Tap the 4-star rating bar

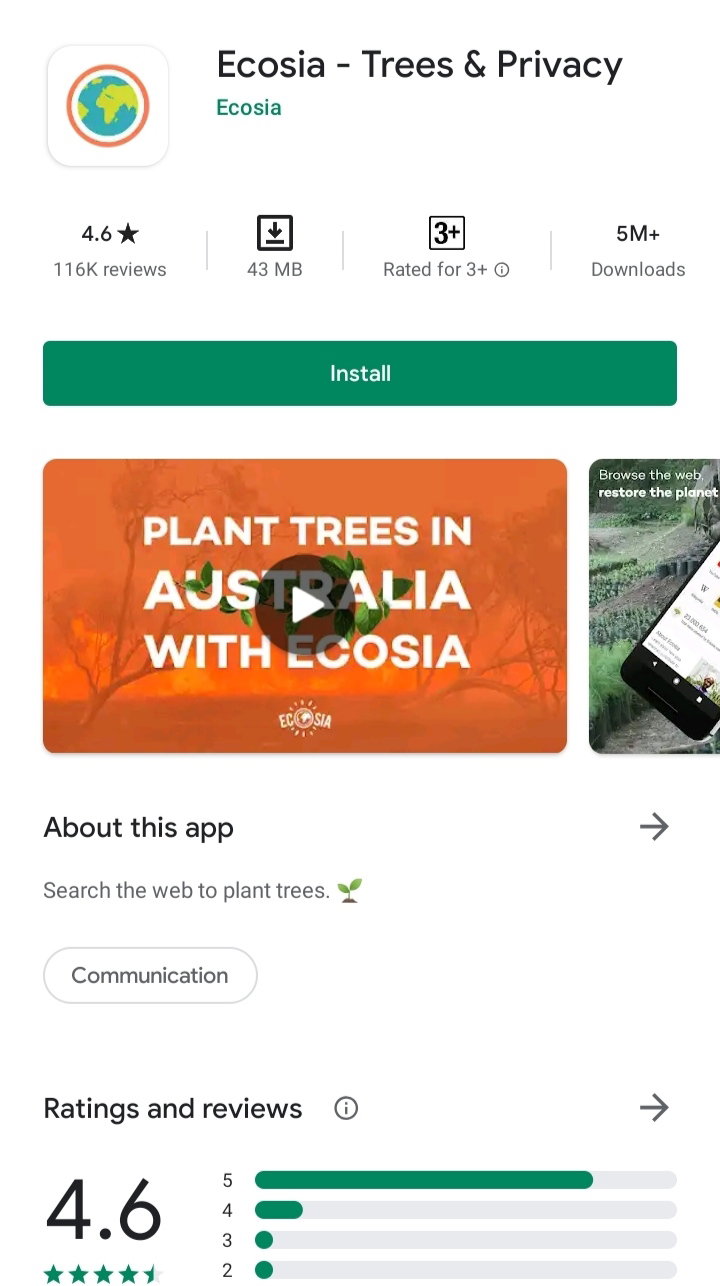point(466,1210)
